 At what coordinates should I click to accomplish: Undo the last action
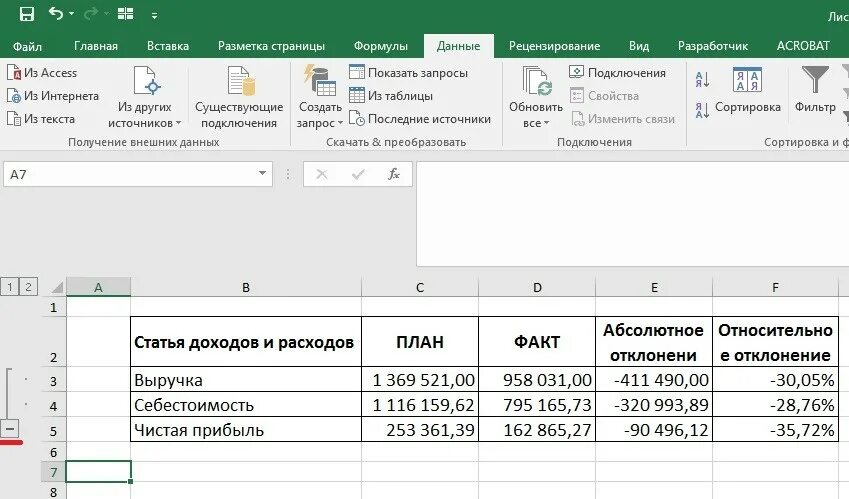coord(56,13)
